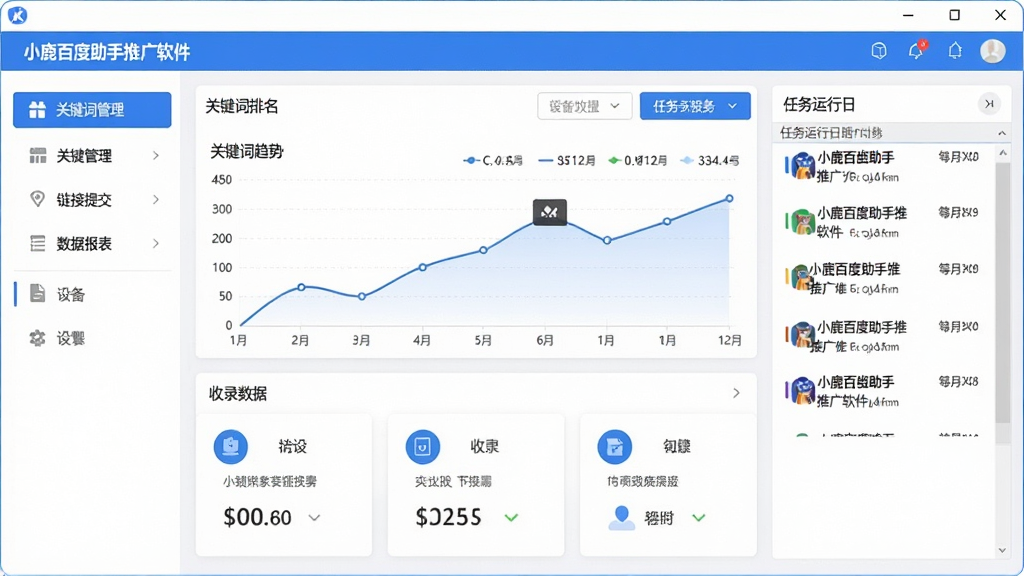Open notifications bell with red badge
The height and width of the screenshot is (576, 1024).
tap(917, 50)
